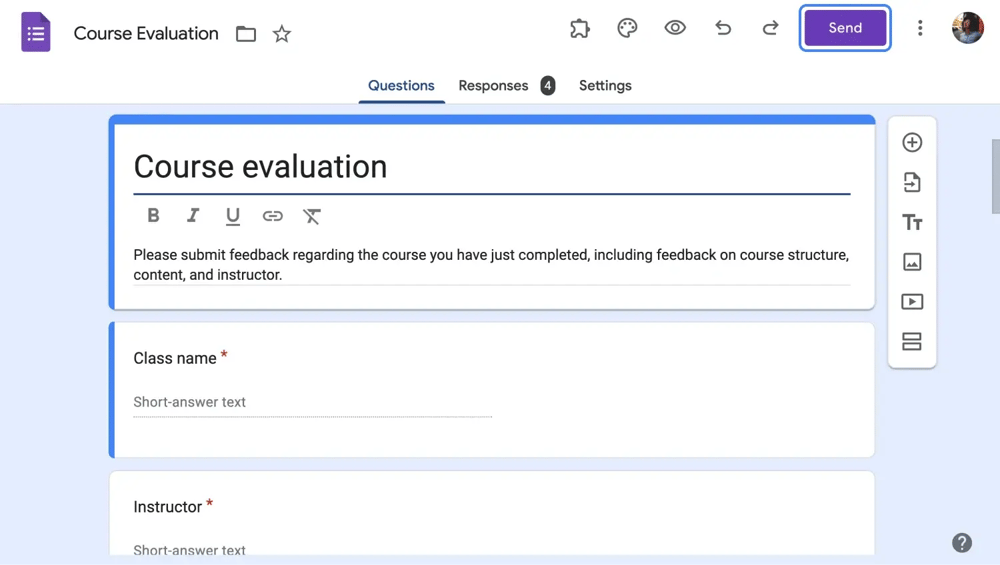Open the add-ons puzzle icon
Screen dimensions: 1000x565
pyautogui.click(x=580, y=28)
